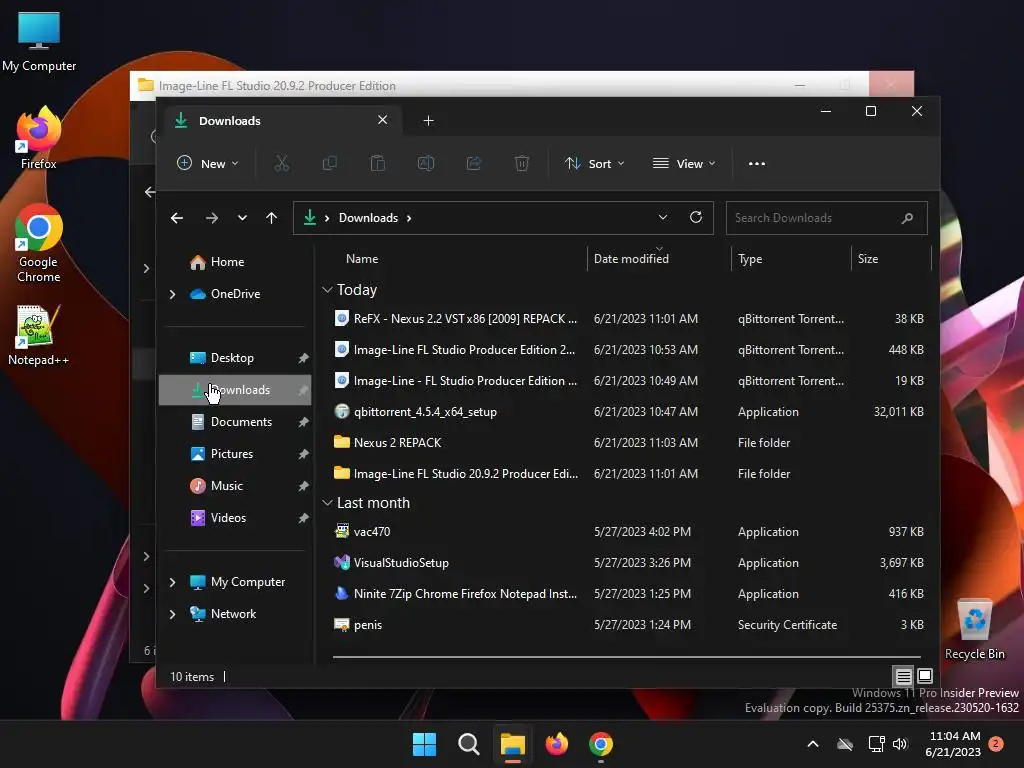Select Videos in navigation pane

(235, 518)
